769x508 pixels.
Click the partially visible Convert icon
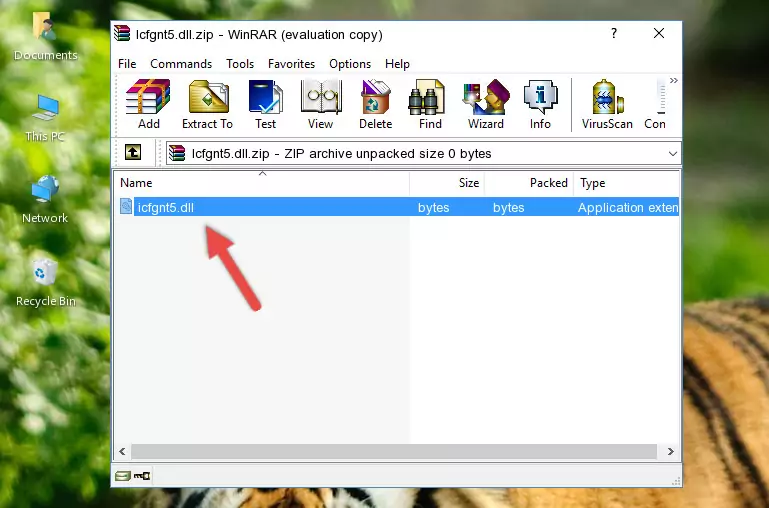[x=656, y=104]
